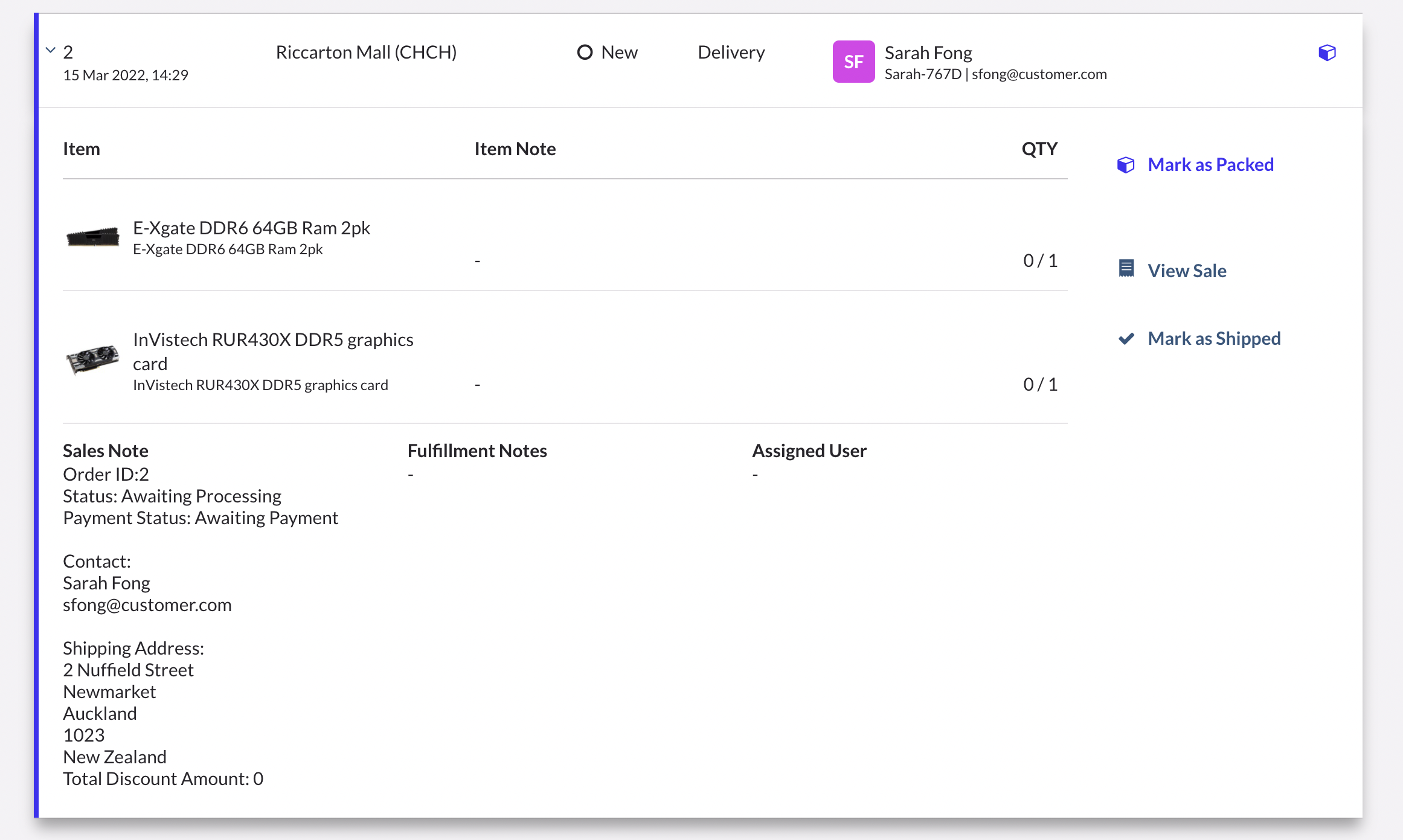Viewport: 1403px width, 840px height.
Task: Click Payment Status: Awaiting Payment line
Action: pos(201,518)
